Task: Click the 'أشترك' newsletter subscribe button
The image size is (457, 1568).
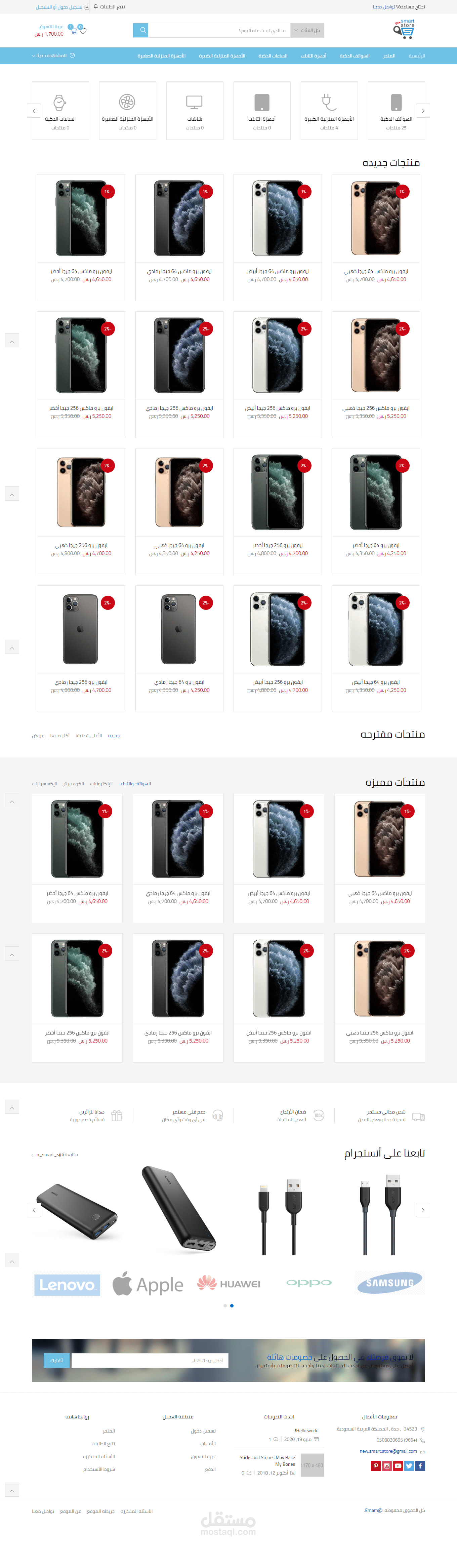Action: pyautogui.click(x=56, y=1360)
